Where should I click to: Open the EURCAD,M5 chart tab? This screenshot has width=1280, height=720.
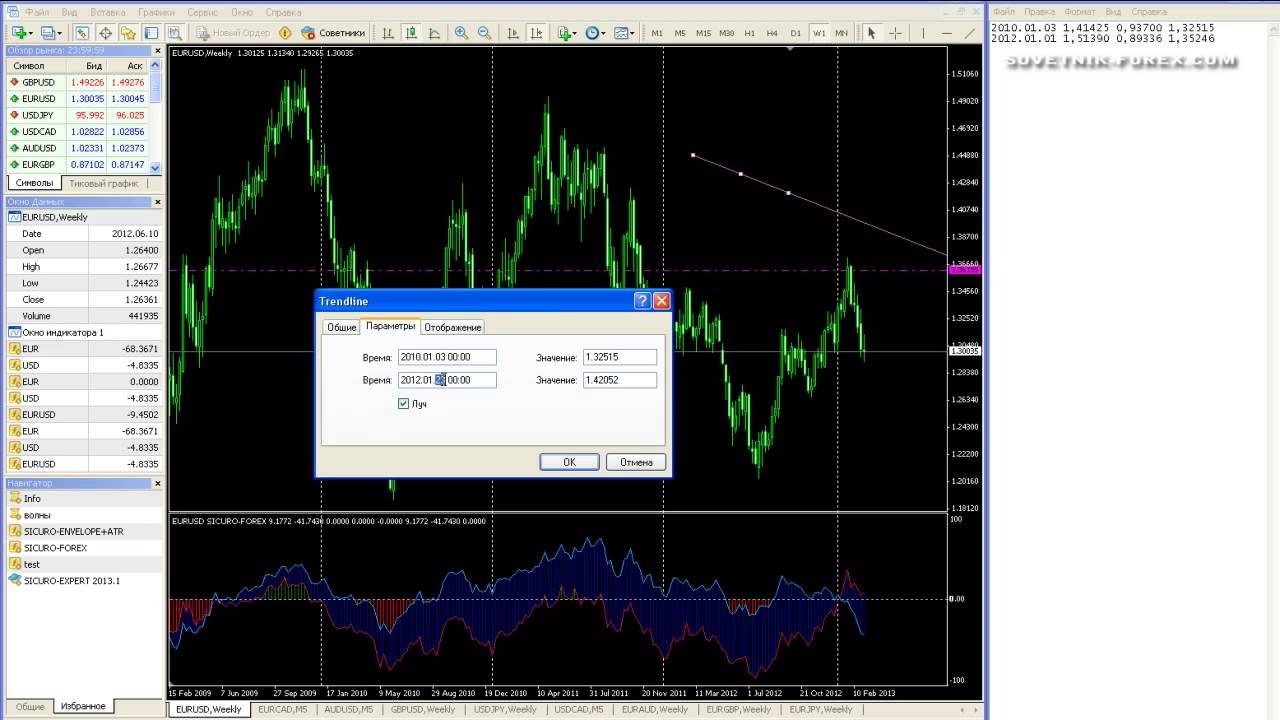click(283, 709)
